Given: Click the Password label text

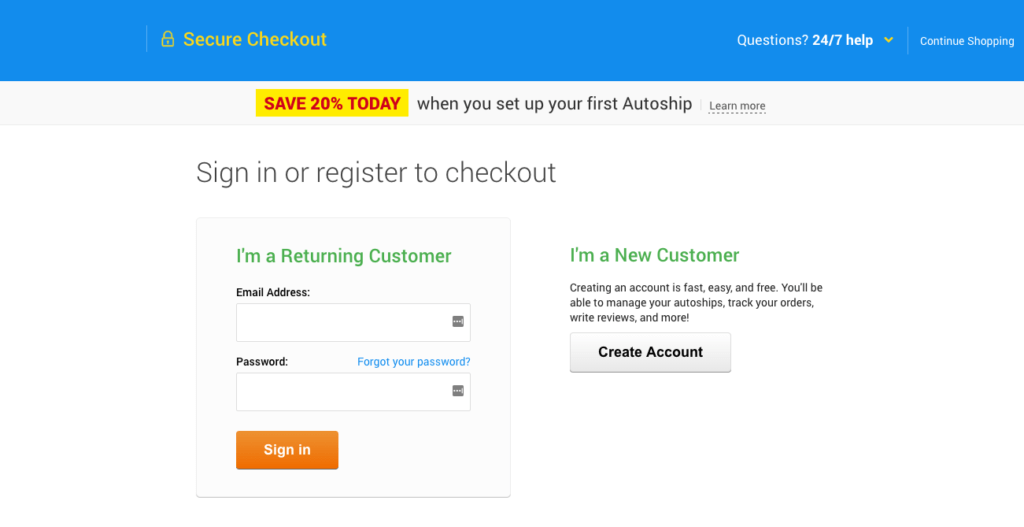Looking at the screenshot, I should pos(262,362).
